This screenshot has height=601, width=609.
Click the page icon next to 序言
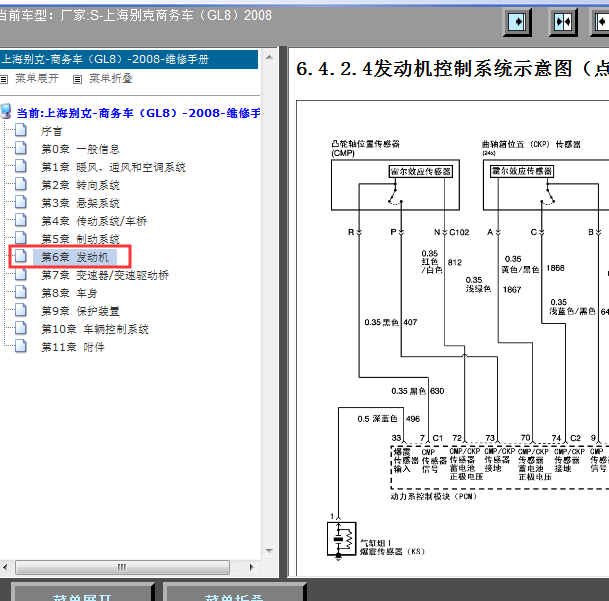pyautogui.click(x=21, y=130)
